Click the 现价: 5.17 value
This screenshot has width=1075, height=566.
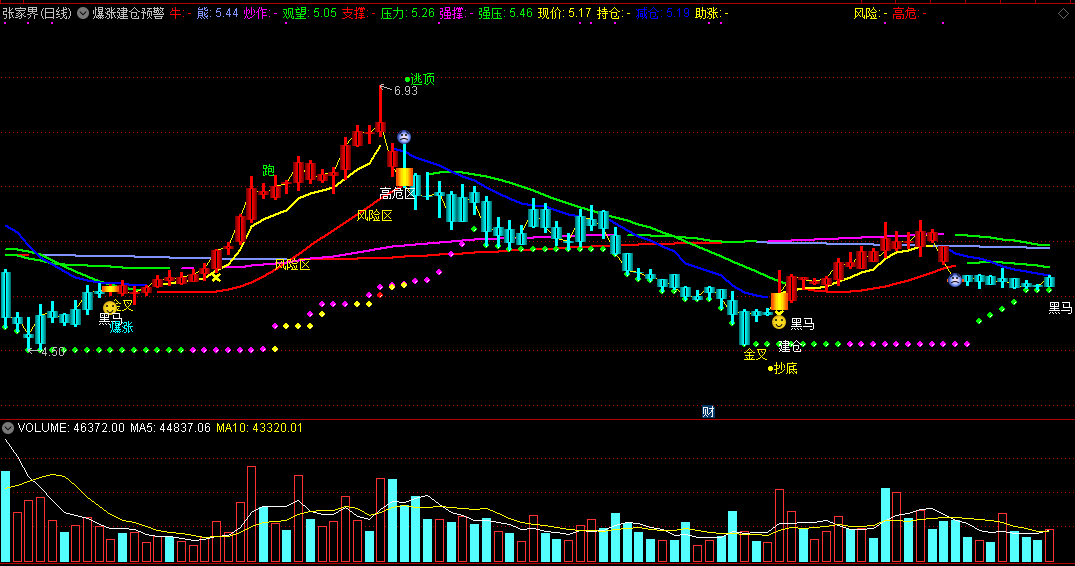tap(564, 13)
